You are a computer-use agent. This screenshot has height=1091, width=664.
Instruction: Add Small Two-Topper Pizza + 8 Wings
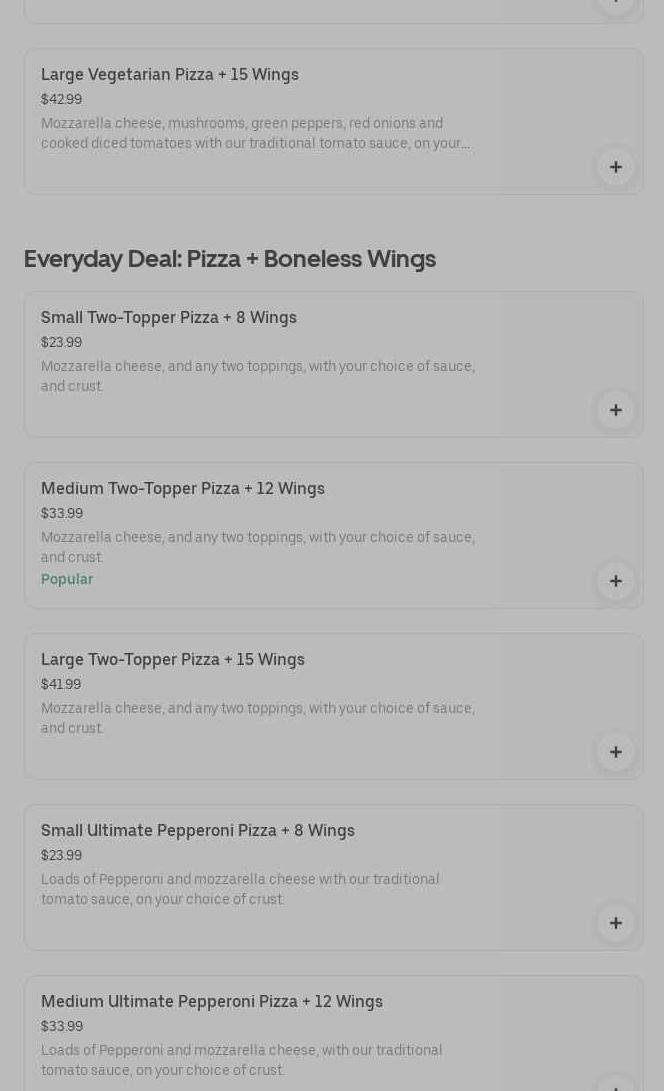tap(615, 410)
